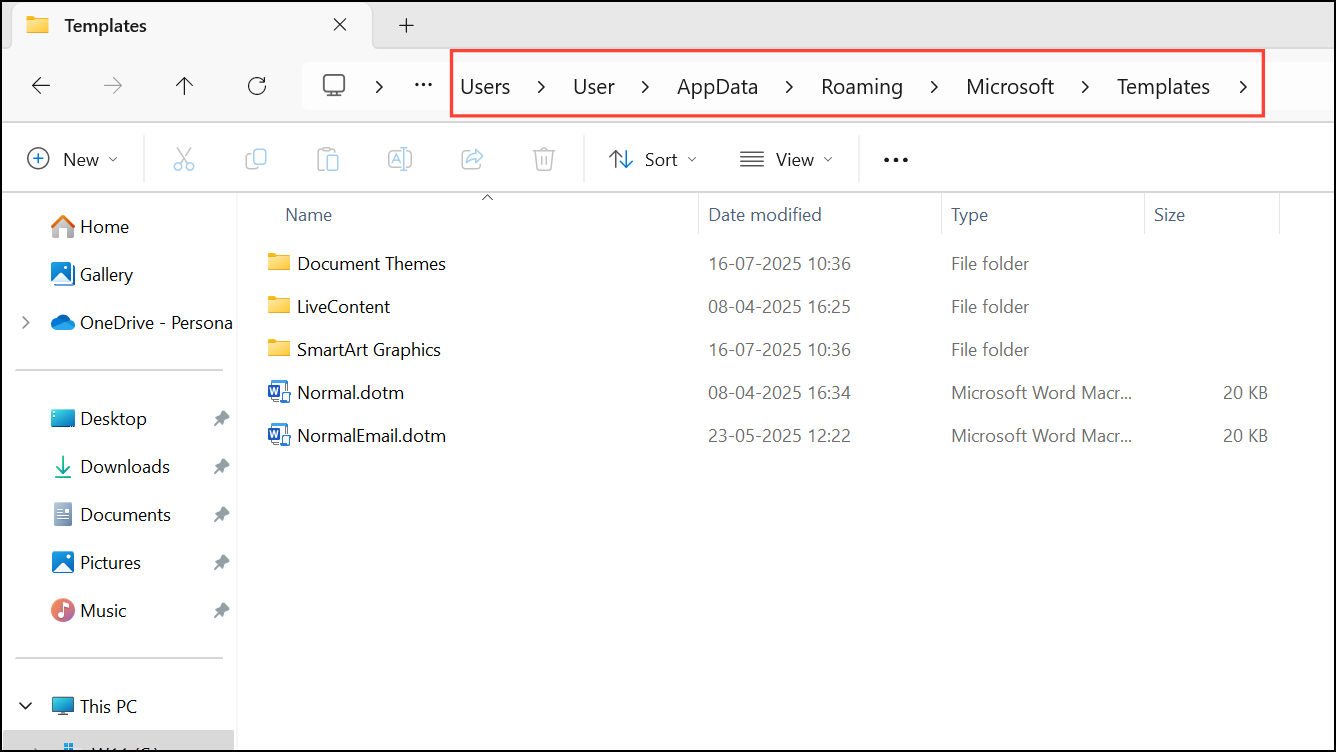Click the 20 KB size of Normal.dotm
This screenshot has height=752, width=1336.
(1245, 392)
